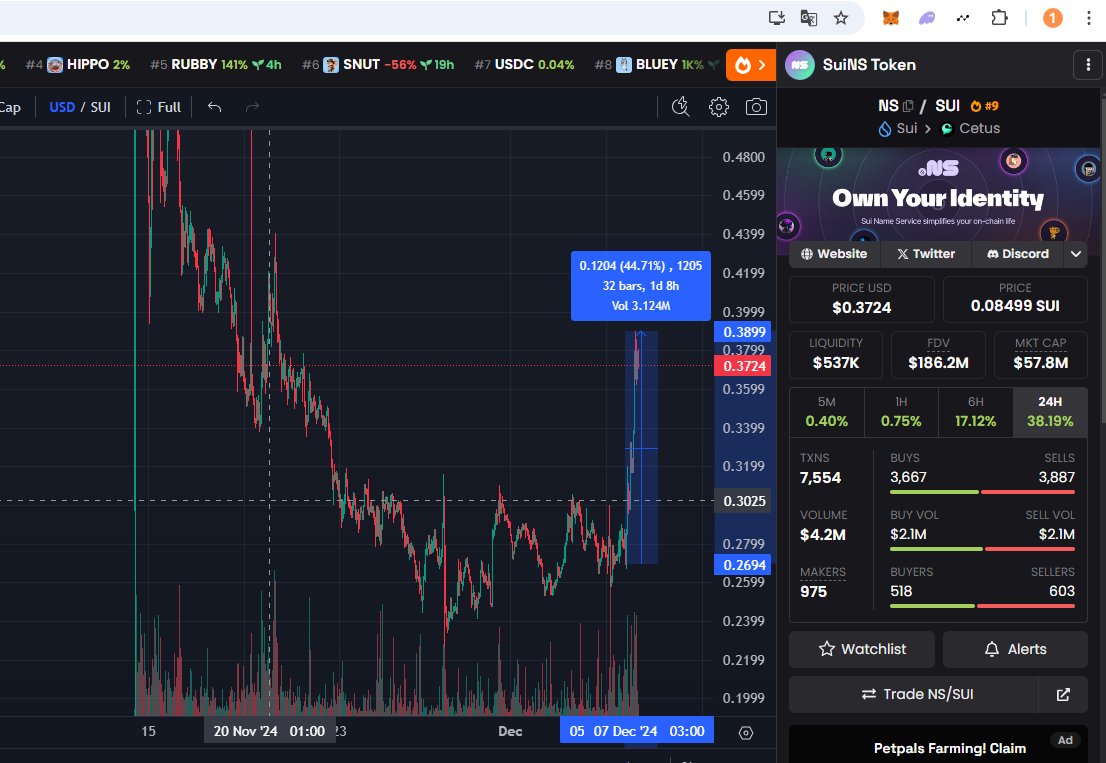Image resolution: width=1106 pixels, height=763 pixels.
Task: Switch chart price to SUI
Action: pyautogui.click(x=101, y=107)
